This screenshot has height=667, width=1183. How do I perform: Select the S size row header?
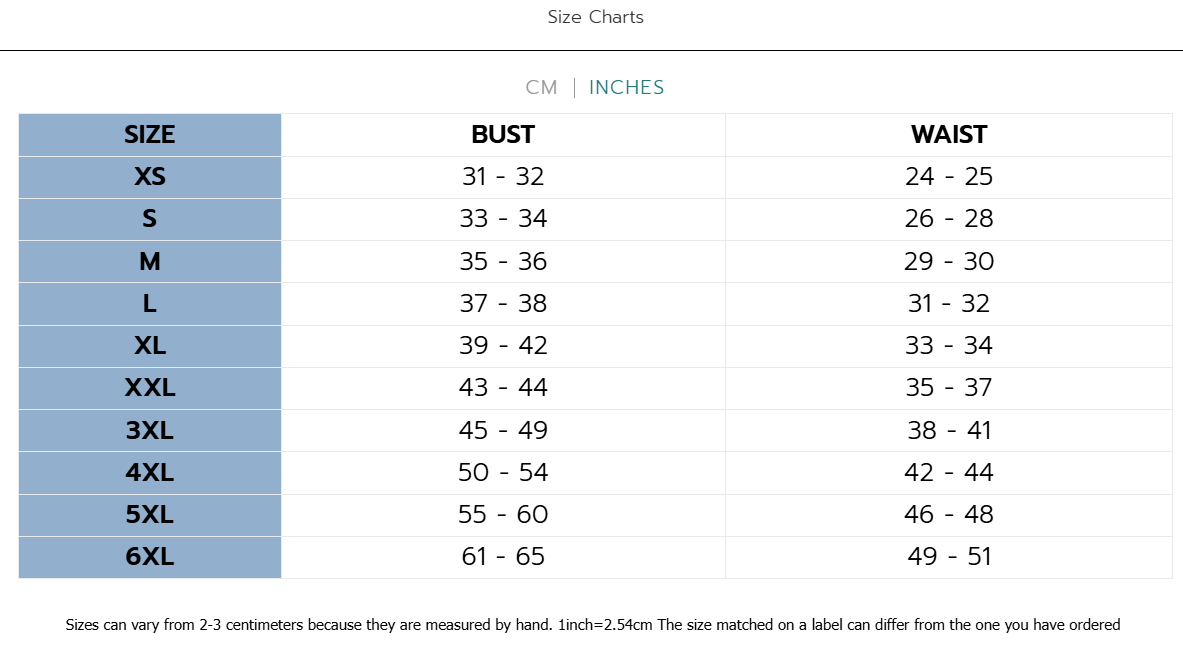coord(150,220)
